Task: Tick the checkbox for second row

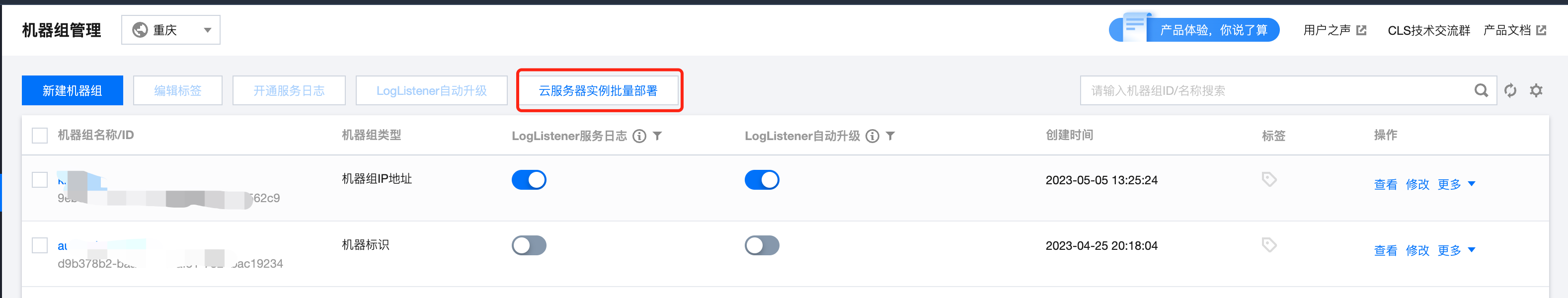Action: tap(40, 245)
